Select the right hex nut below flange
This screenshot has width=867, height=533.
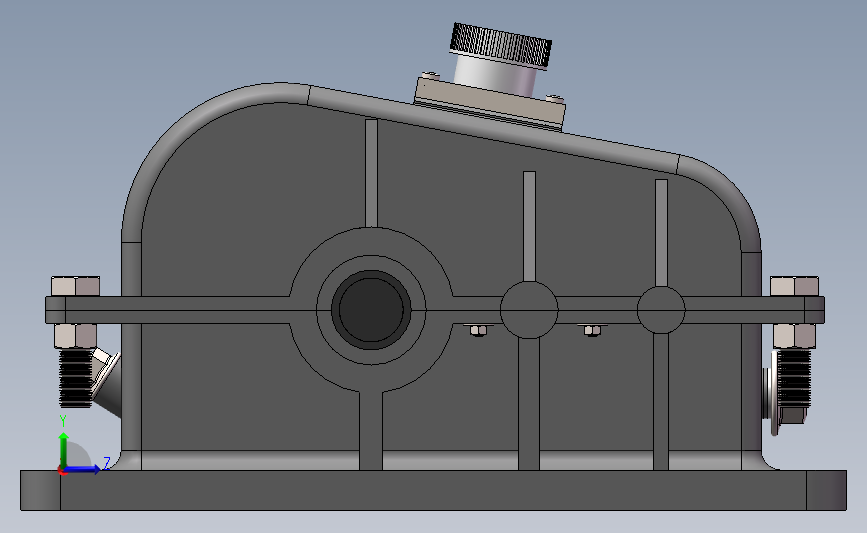795,336
